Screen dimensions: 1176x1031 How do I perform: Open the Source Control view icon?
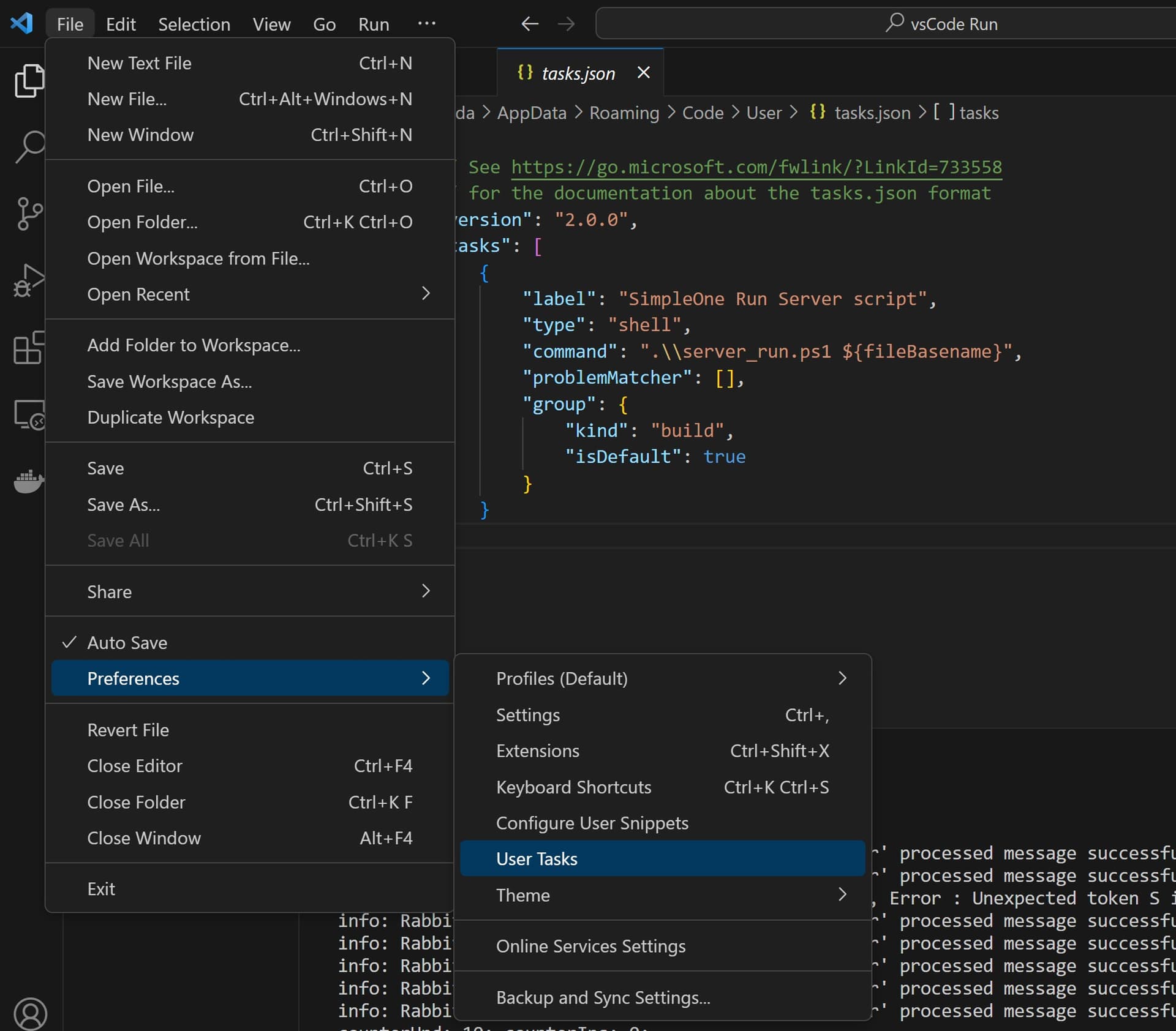(x=28, y=213)
